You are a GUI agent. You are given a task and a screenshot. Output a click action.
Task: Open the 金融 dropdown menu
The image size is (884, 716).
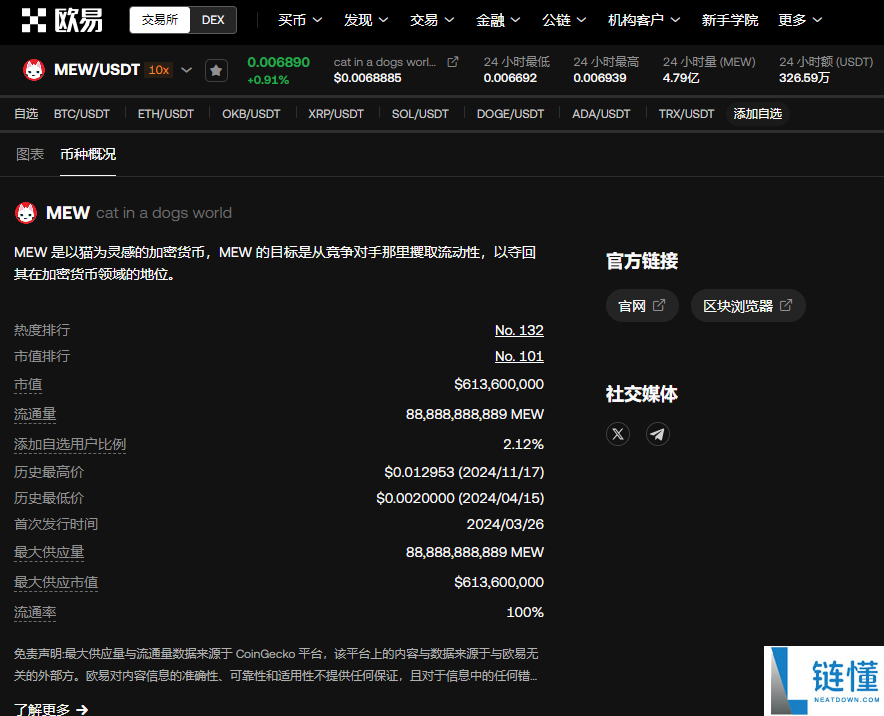[498, 20]
